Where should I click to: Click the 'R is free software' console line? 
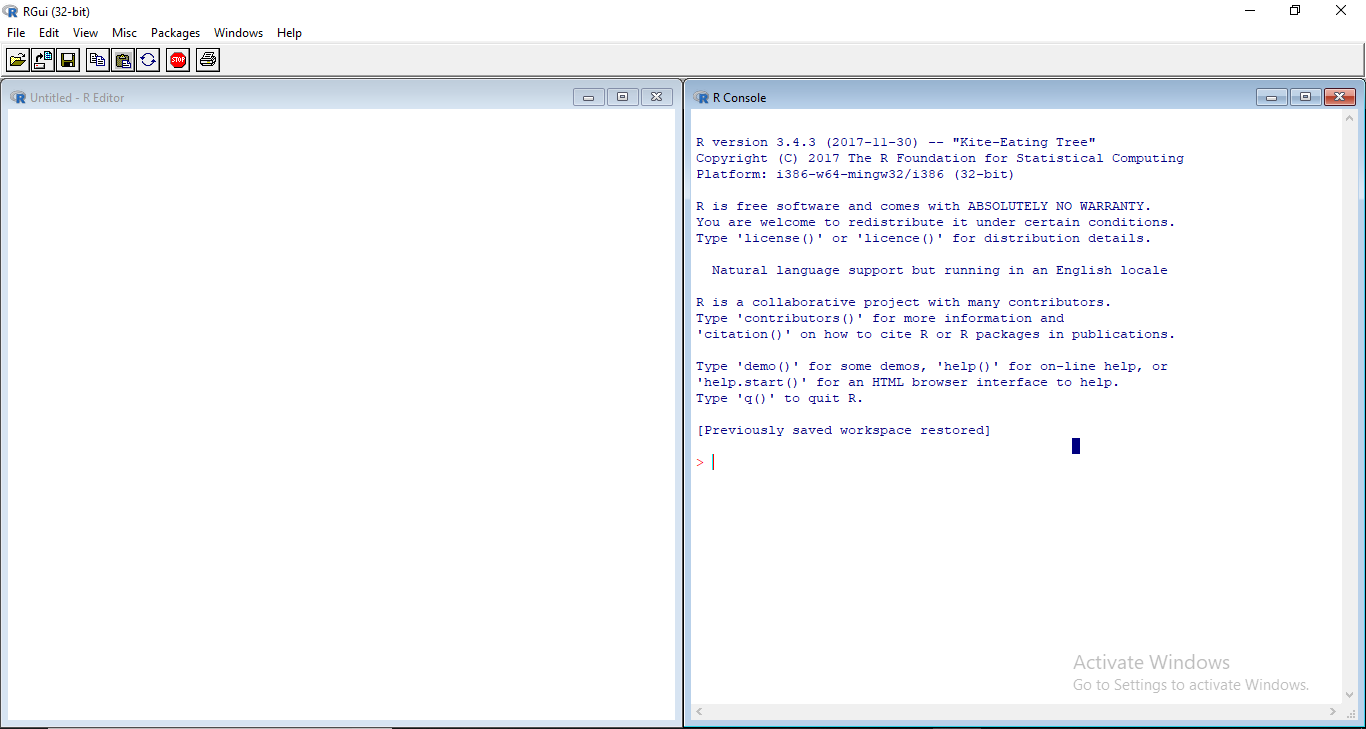click(923, 206)
